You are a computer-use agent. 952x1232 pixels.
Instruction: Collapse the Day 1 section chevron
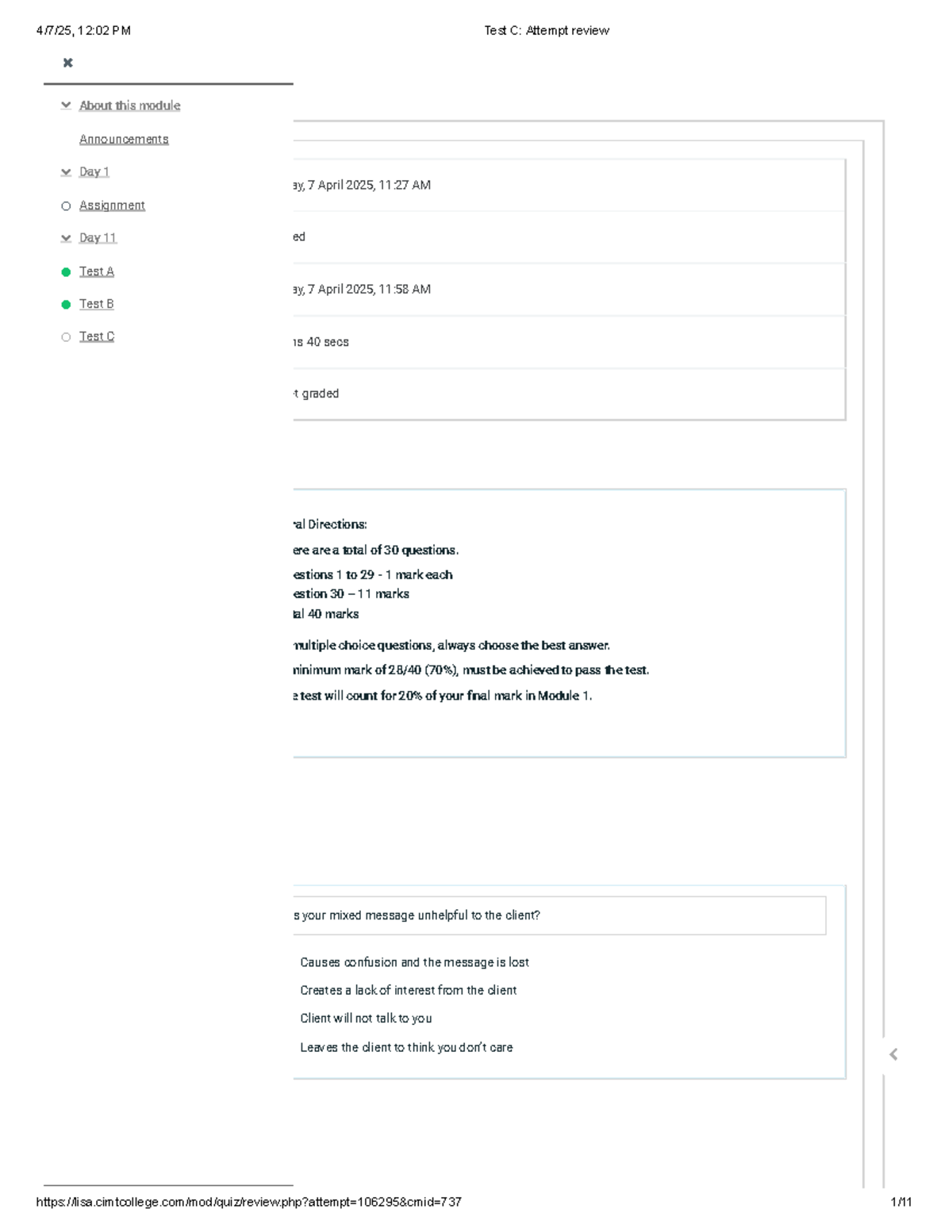(66, 172)
